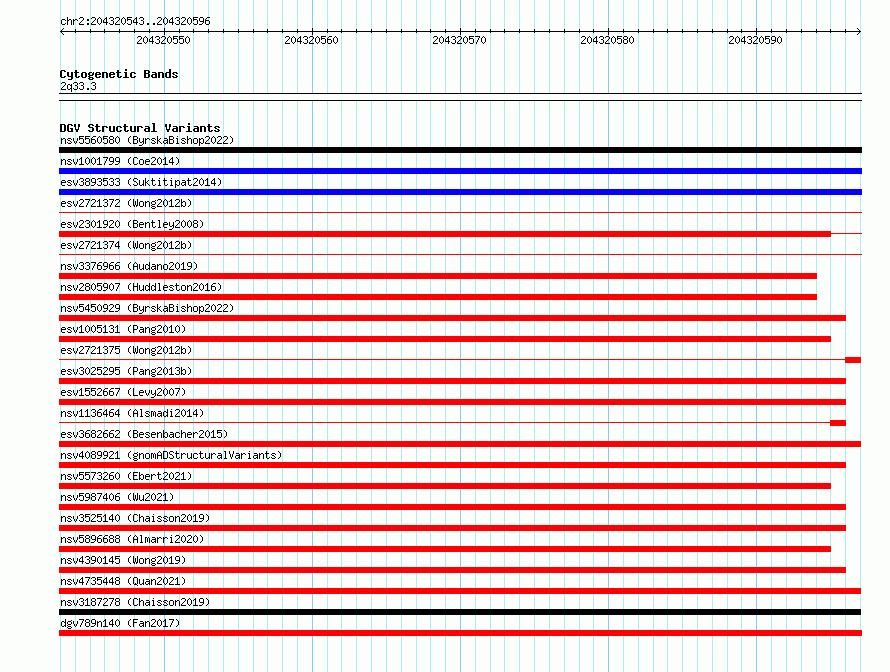The height and width of the screenshot is (672, 890).
Task: Click the blue bar under nsv1001799
Action: 460,171
